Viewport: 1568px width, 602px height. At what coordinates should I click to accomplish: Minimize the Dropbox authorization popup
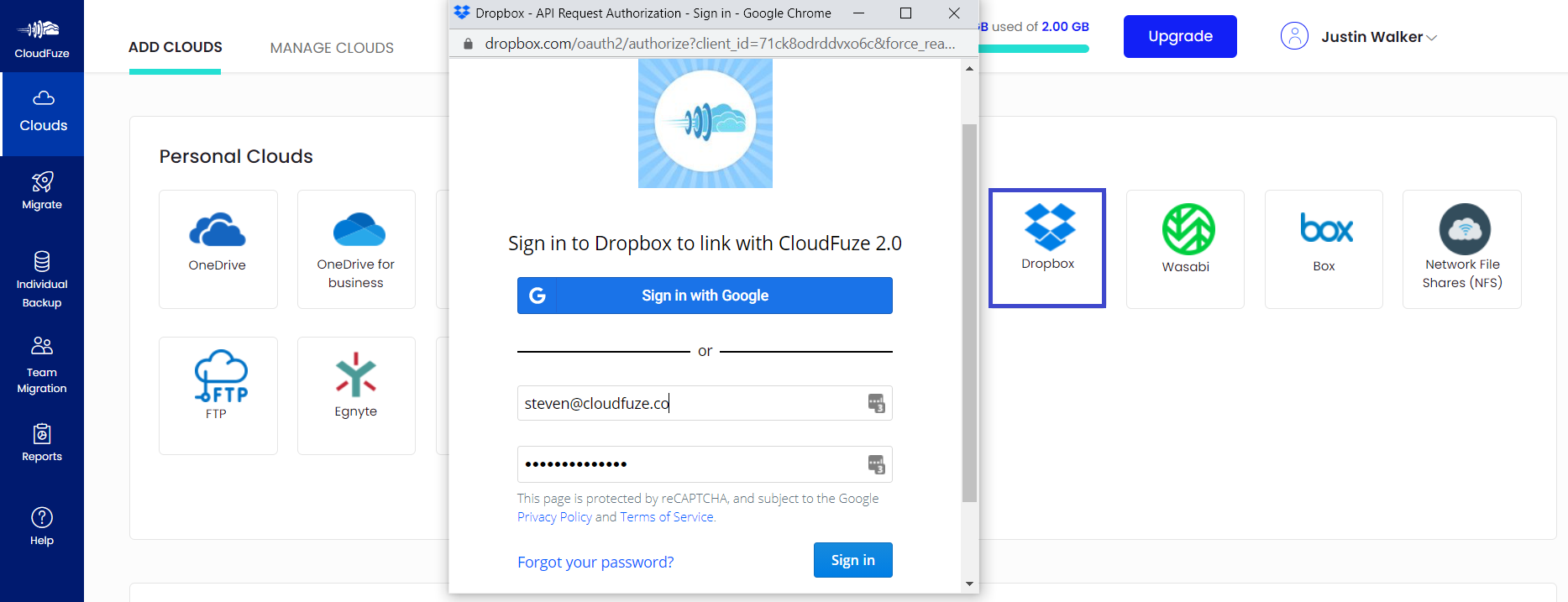pyautogui.click(x=858, y=13)
